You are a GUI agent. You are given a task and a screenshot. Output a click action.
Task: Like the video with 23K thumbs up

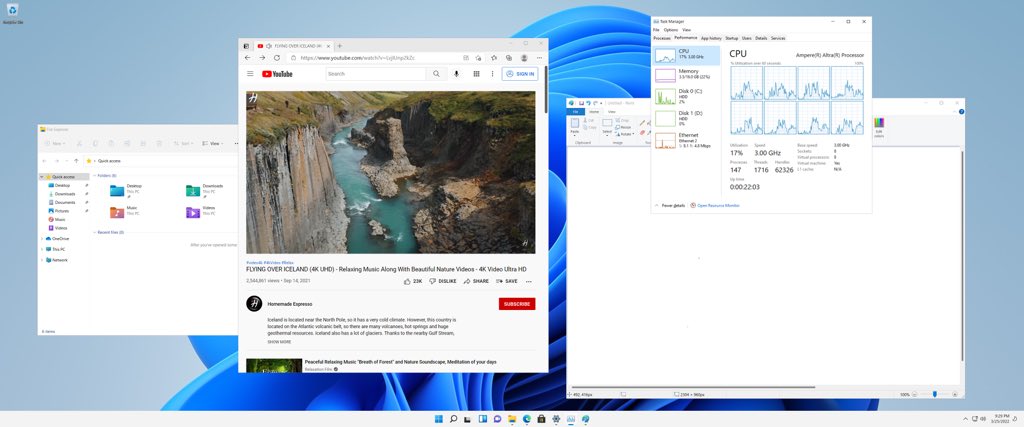(x=413, y=281)
